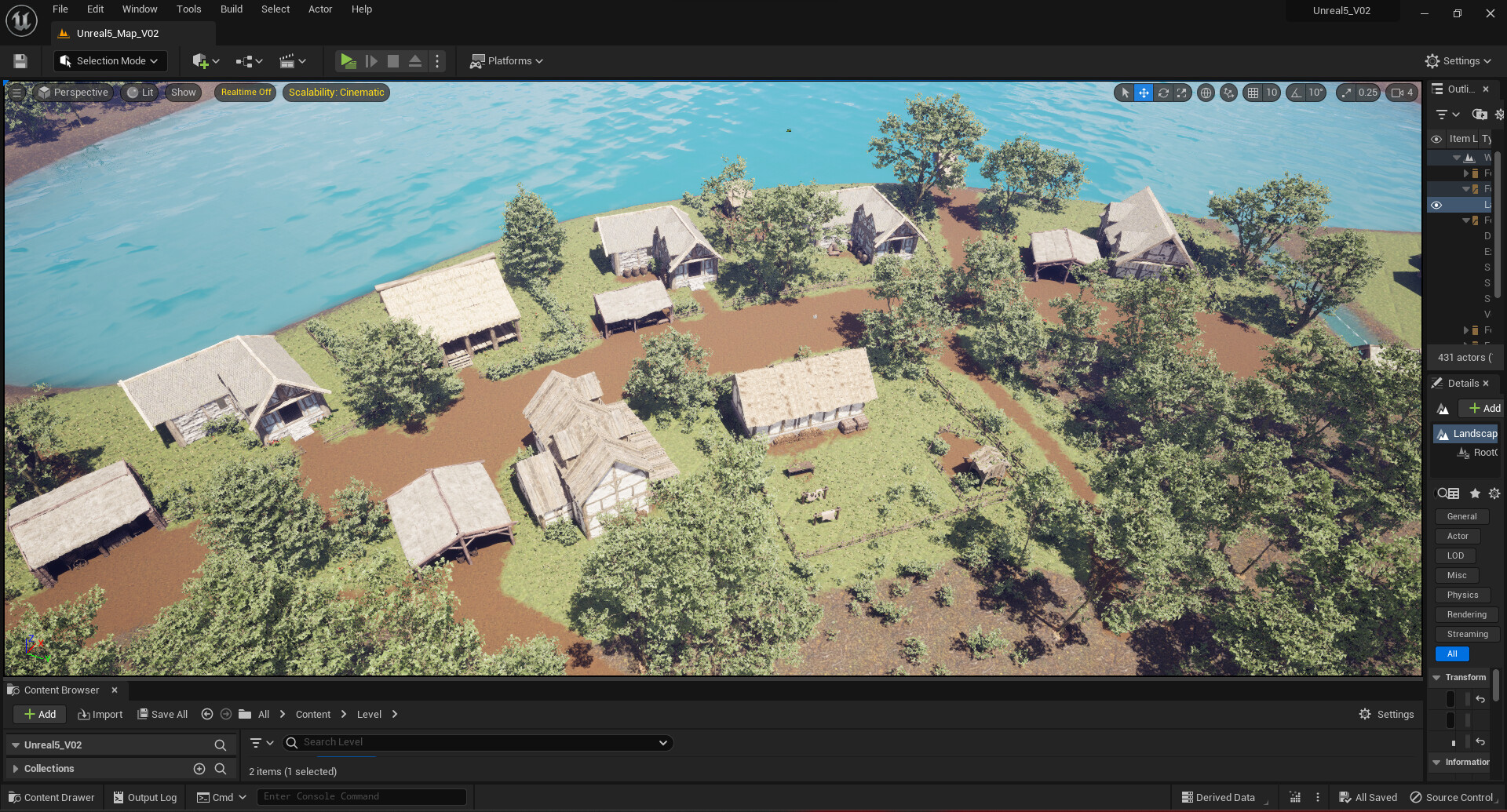
Task: Select the viewport Rotate tool
Action: point(1163,93)
